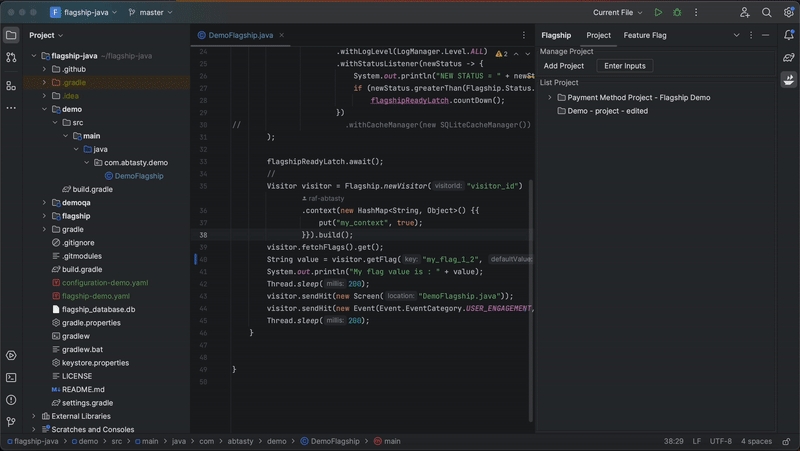Open the Structure tool window icon
This screenshot has height=451, width=800.
click(11, 86)
